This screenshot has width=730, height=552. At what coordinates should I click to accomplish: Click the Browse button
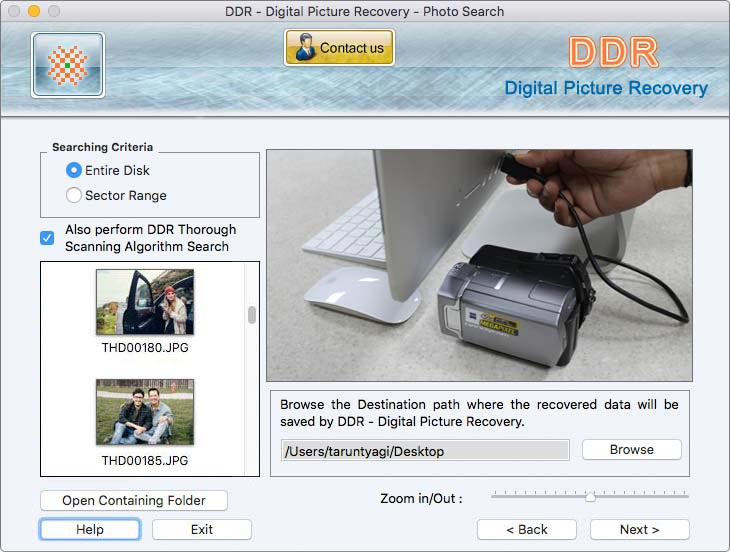(632, 450)
